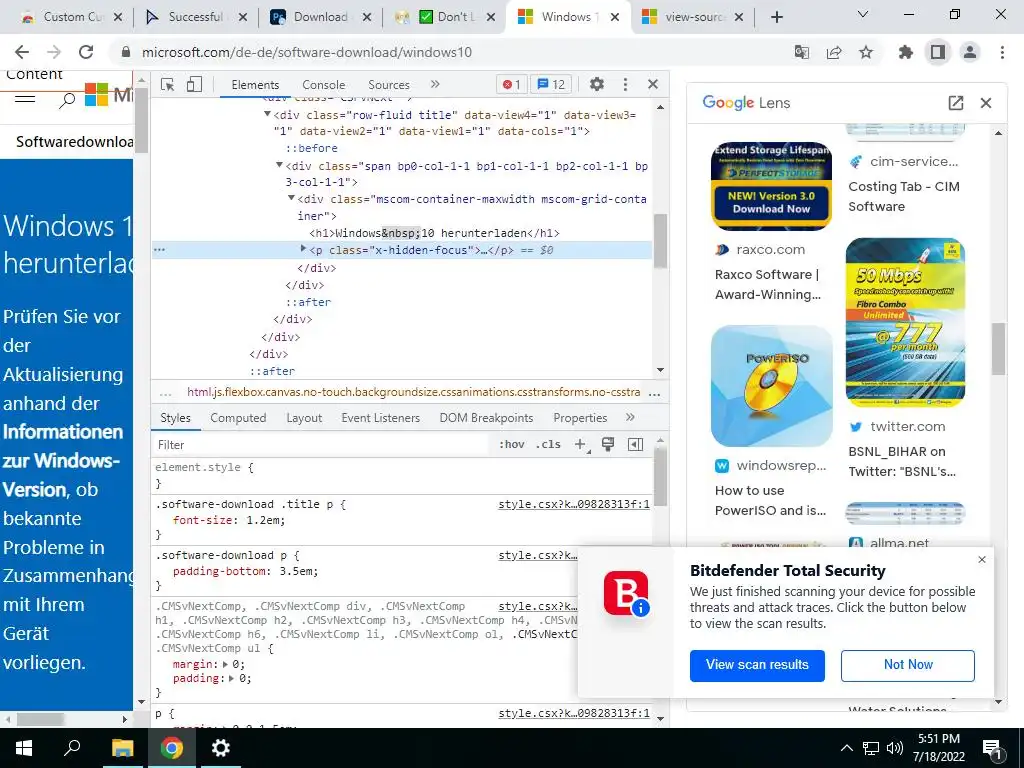Switch to the Sources tab

[x=389, y=85]
